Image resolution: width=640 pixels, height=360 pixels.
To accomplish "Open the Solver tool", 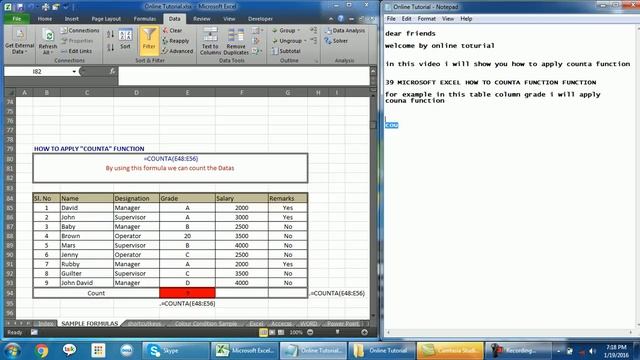I will [336, 41].
